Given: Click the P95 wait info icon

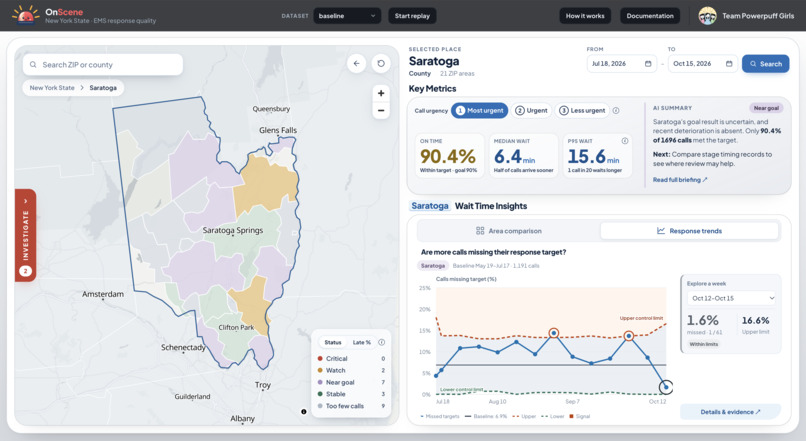Looking at the screenshot, I should 625,141.
